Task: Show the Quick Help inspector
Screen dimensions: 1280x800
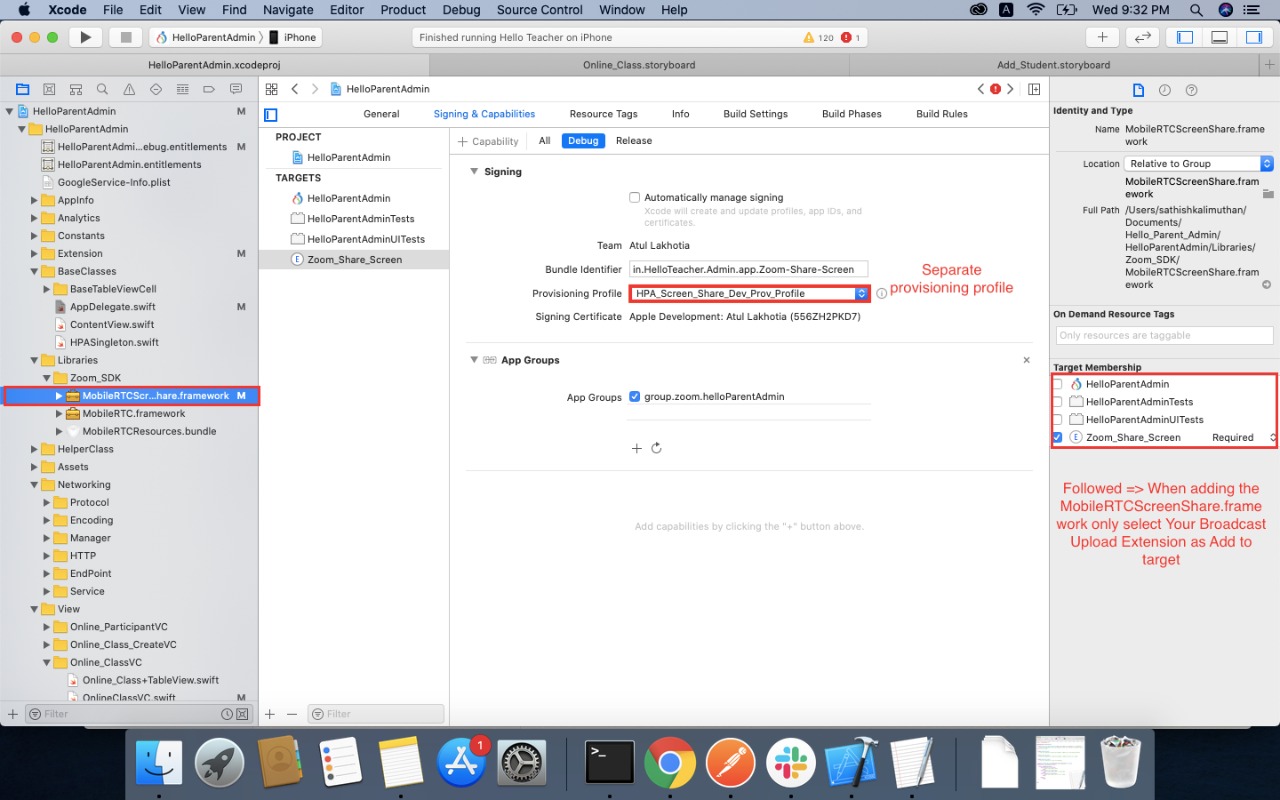Action: pyautogui.click(x=1191, y=90)
